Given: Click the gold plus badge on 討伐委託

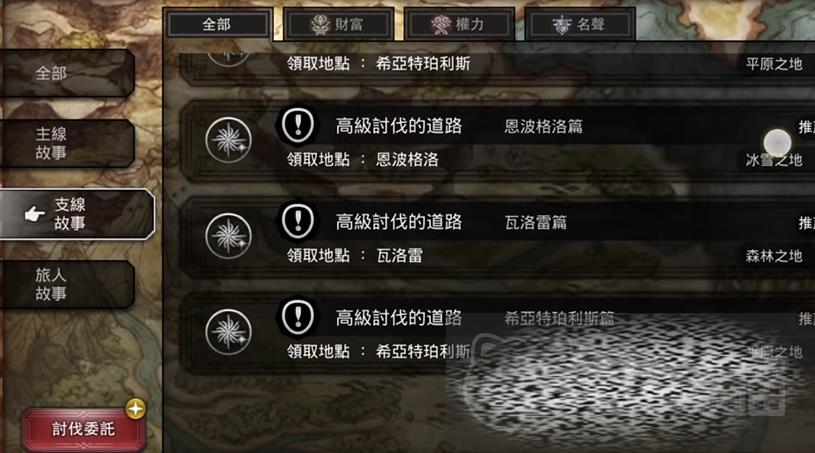Looking at the screenshot, I should pos(136,409).
